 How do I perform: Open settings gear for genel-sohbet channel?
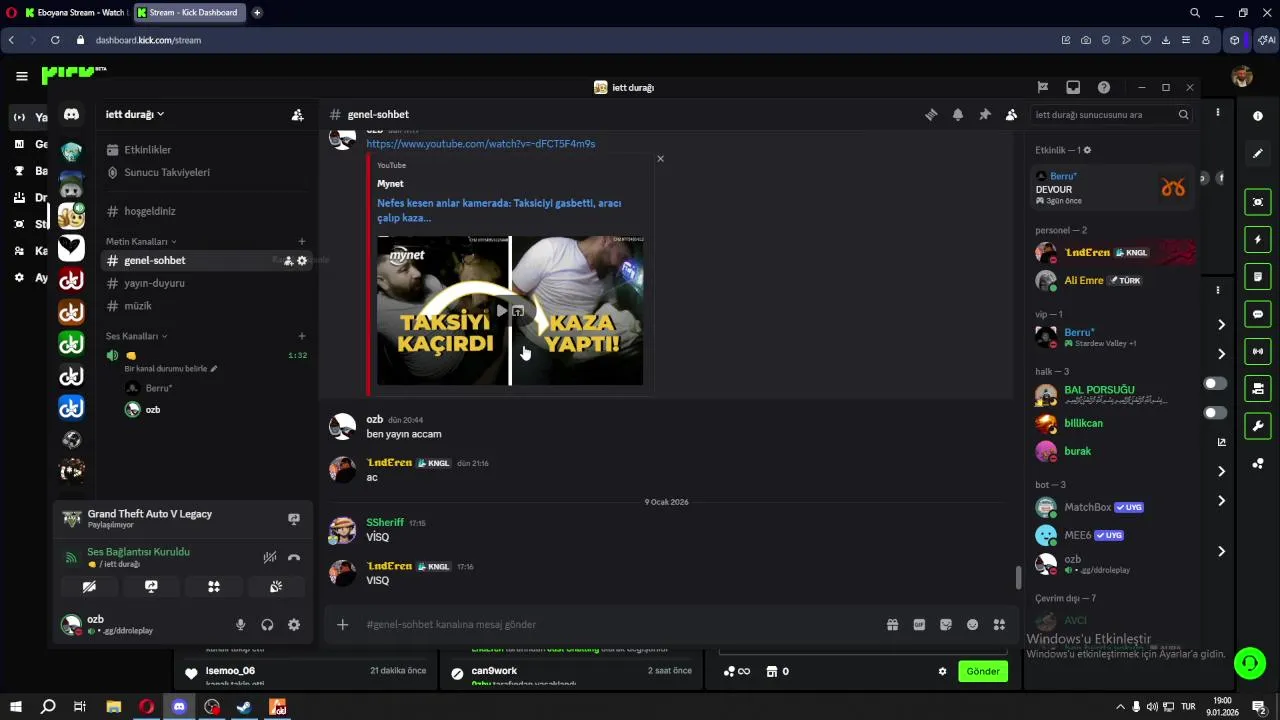[x=302, y=261]
